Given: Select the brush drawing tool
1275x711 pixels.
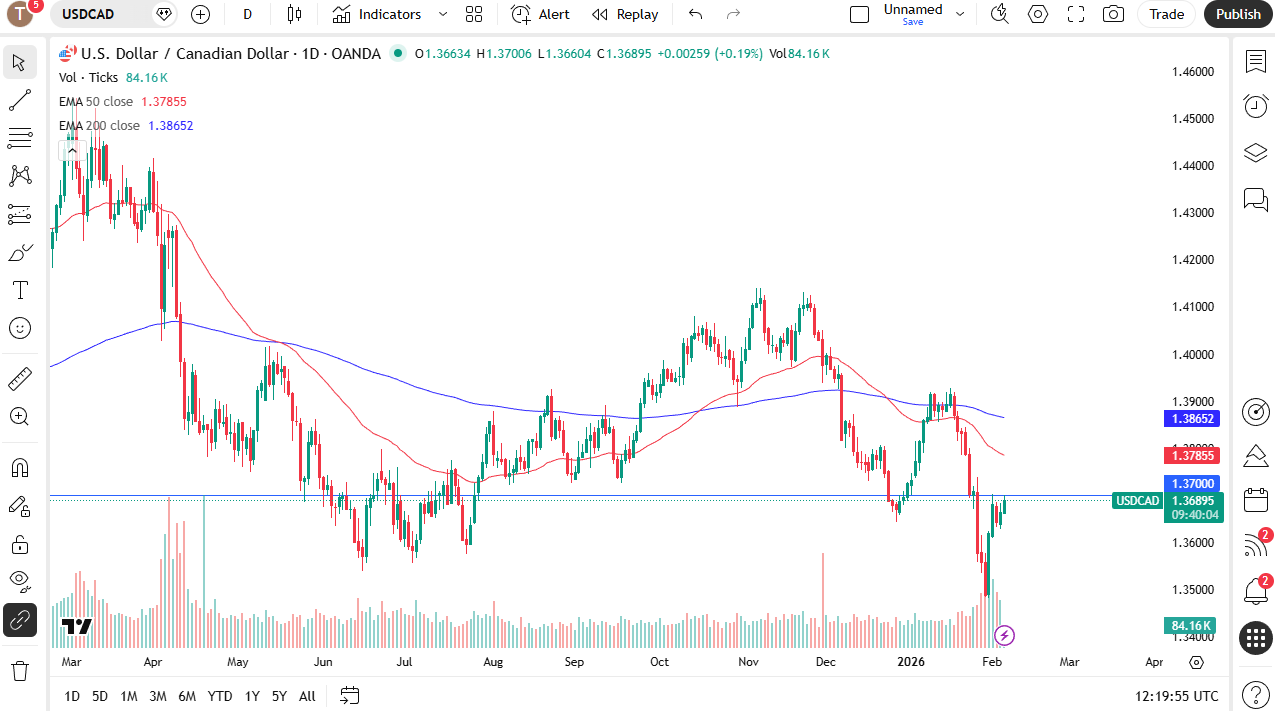Looking at the screenshot, I should click(x=19, y=252).
